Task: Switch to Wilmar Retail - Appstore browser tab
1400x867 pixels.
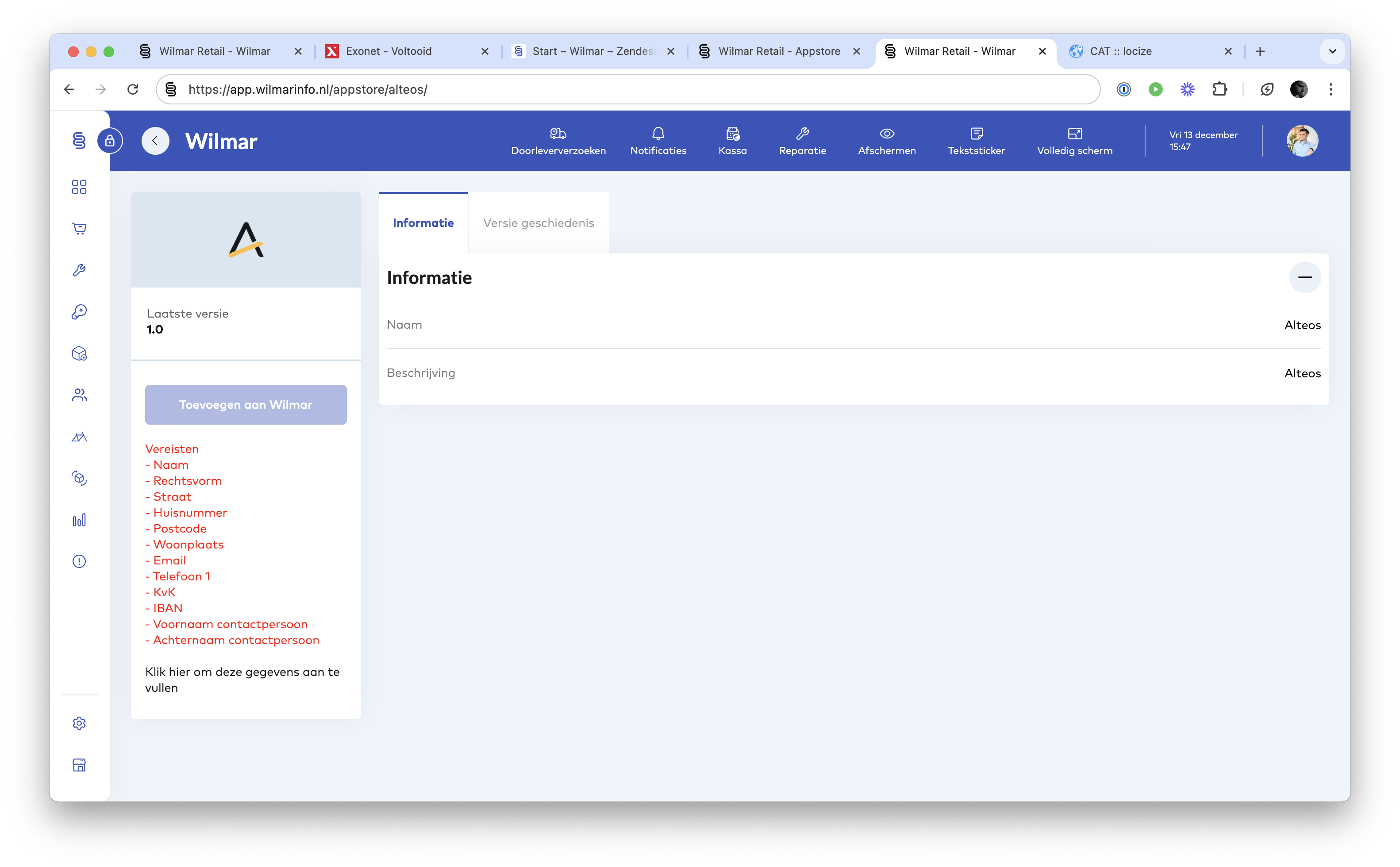Action: (x=779, y=51)
